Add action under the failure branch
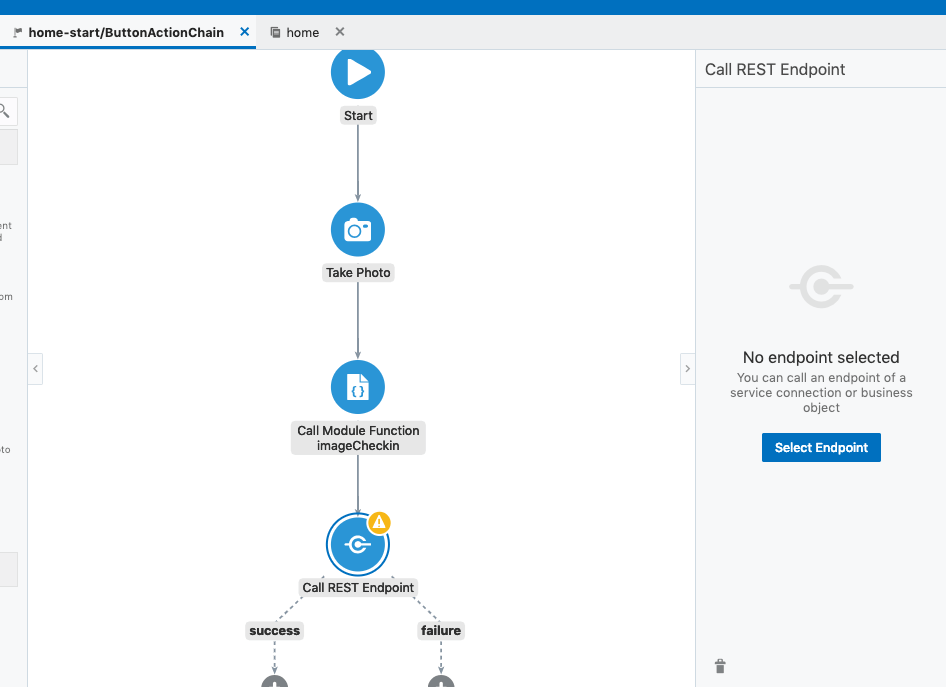 pos(441,682)
